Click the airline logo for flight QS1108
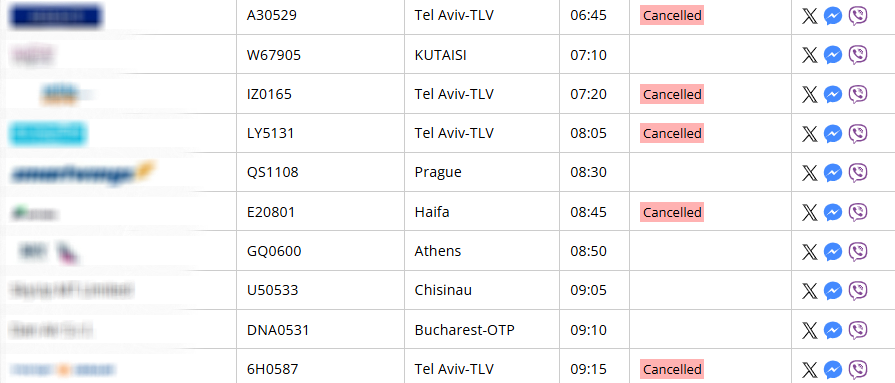Viewport: 895px width, 383px height. coord(83,172)
